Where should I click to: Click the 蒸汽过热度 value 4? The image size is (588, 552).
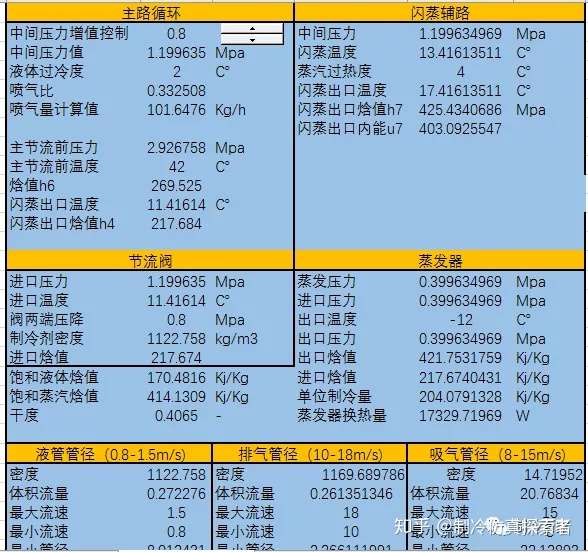click(460, 72)
